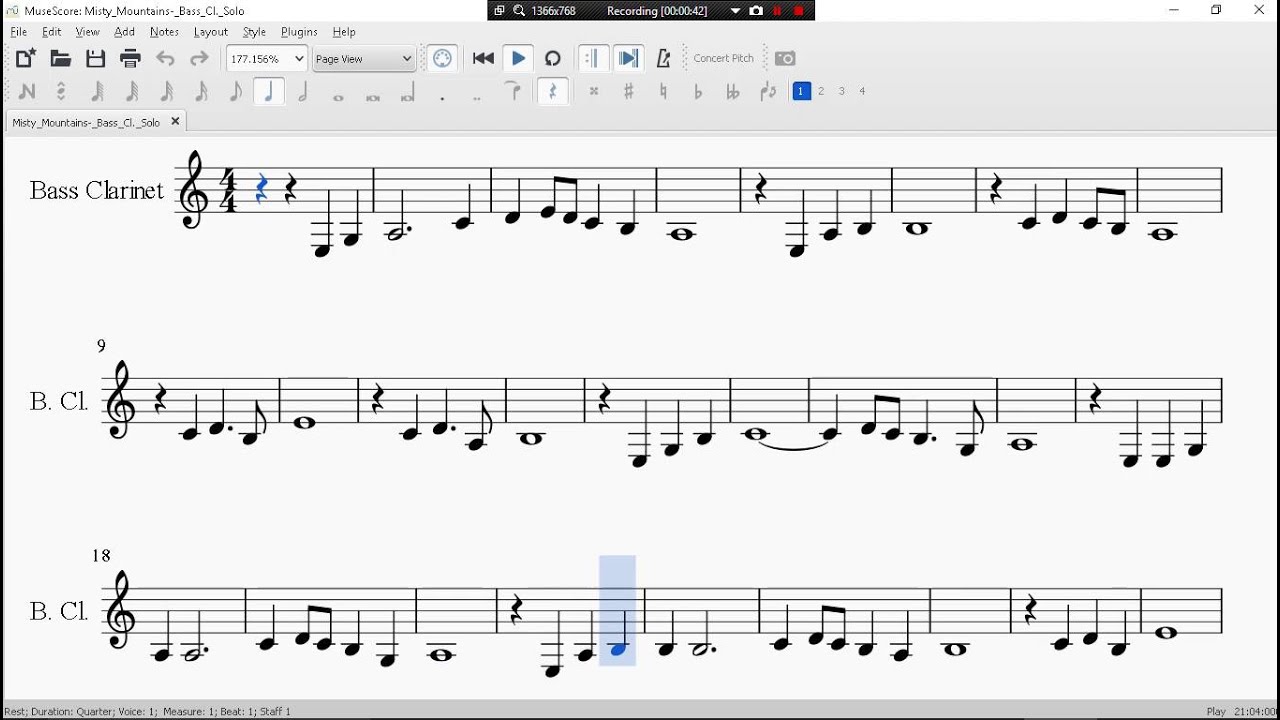Open the Page View mode dropdown
Screen dimensions: 1280x720
tap(364, 59)
